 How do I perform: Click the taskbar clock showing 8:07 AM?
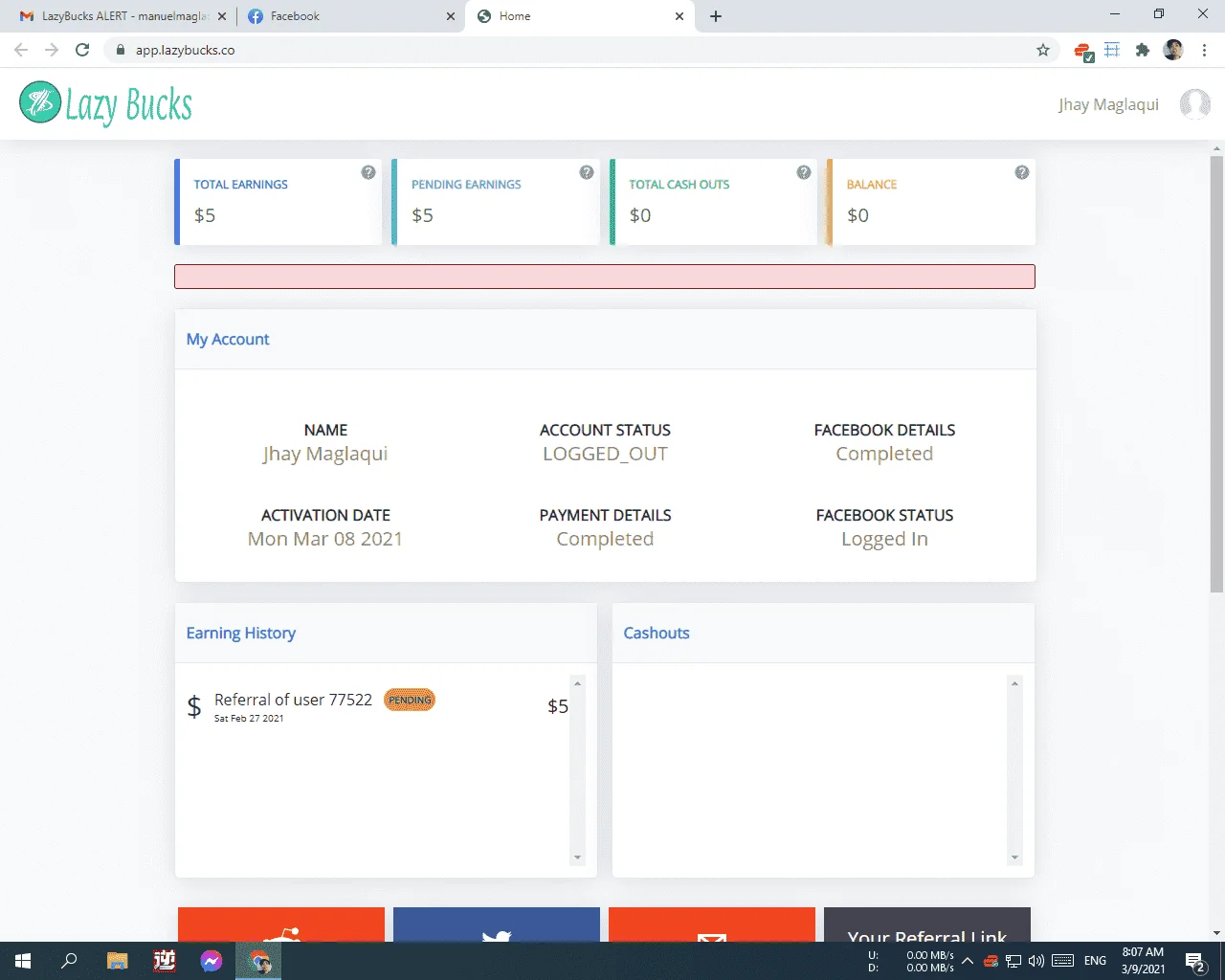pyautogui.click(x=1143, y=961)
